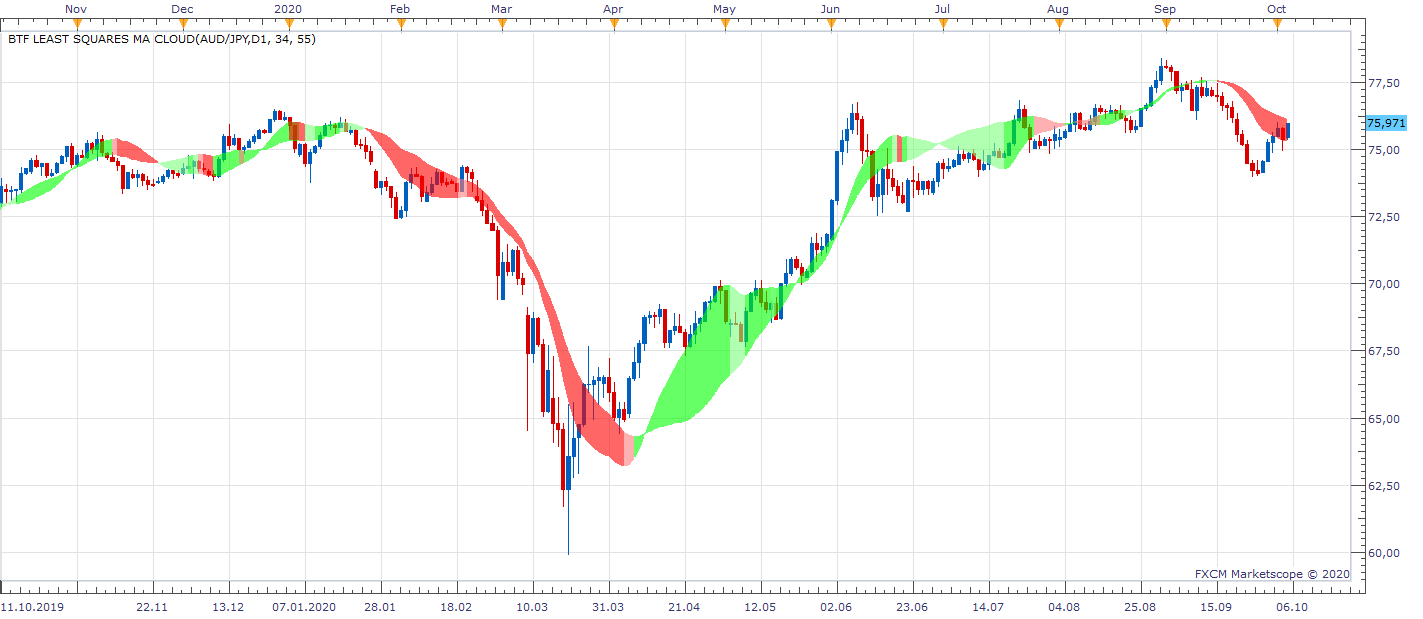Screen dimensions: 1423x619
Task: Click the orange marker below Oct
Action: pyautogui.click(x=1276, y=24)
